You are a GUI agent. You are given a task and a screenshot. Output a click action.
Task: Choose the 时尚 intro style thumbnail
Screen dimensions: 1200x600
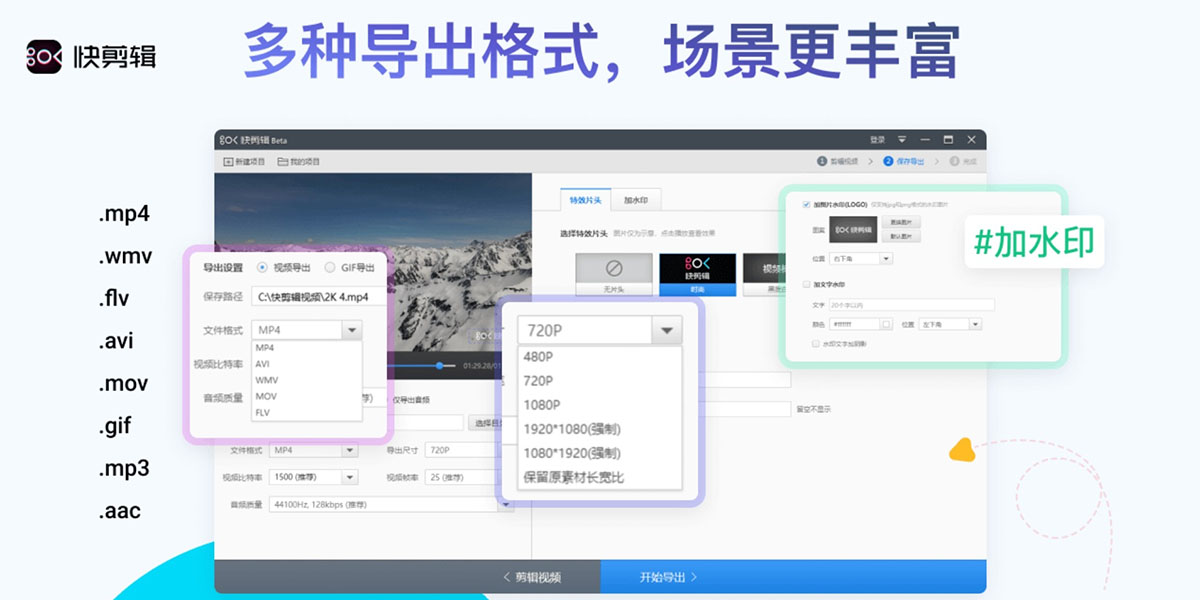click(x=697, y=269)
